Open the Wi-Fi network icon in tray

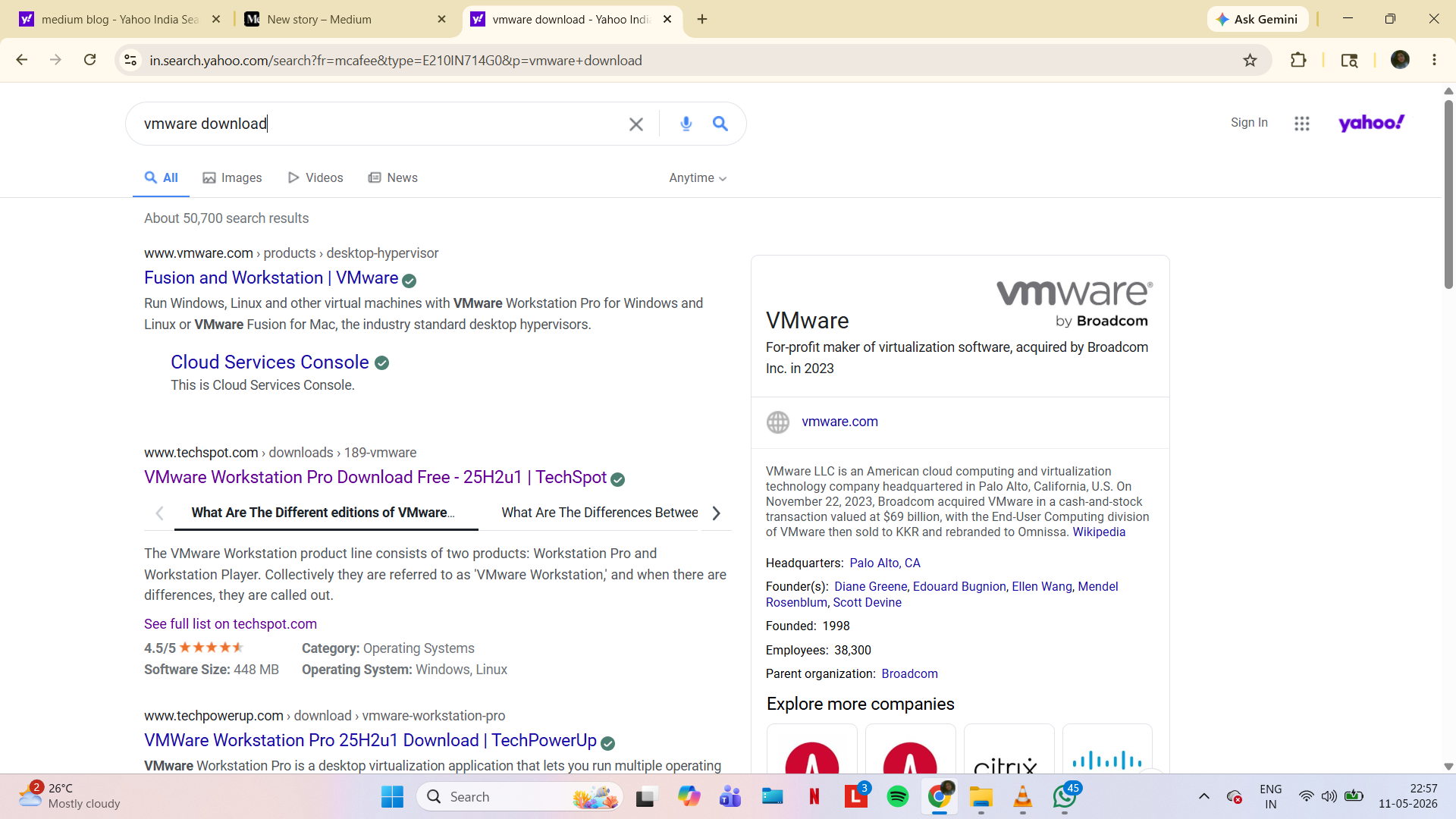1306,796
